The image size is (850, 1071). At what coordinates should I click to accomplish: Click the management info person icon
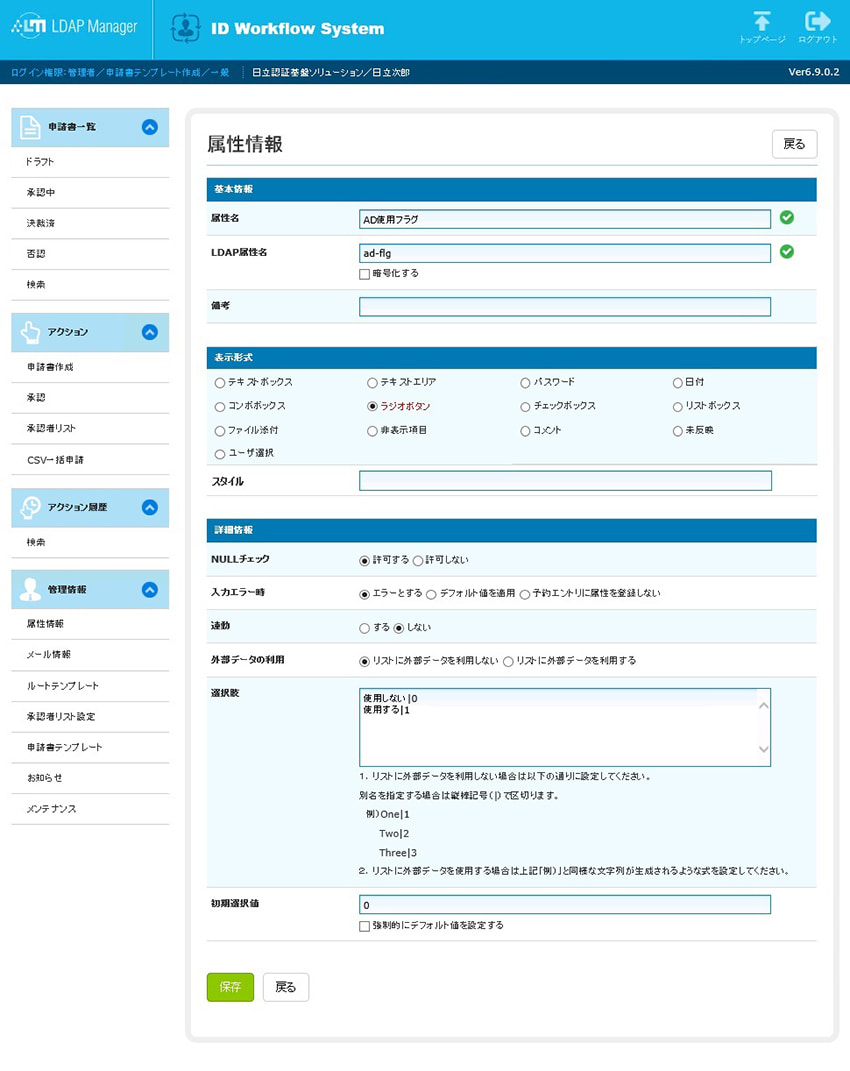tap(30, 590)
